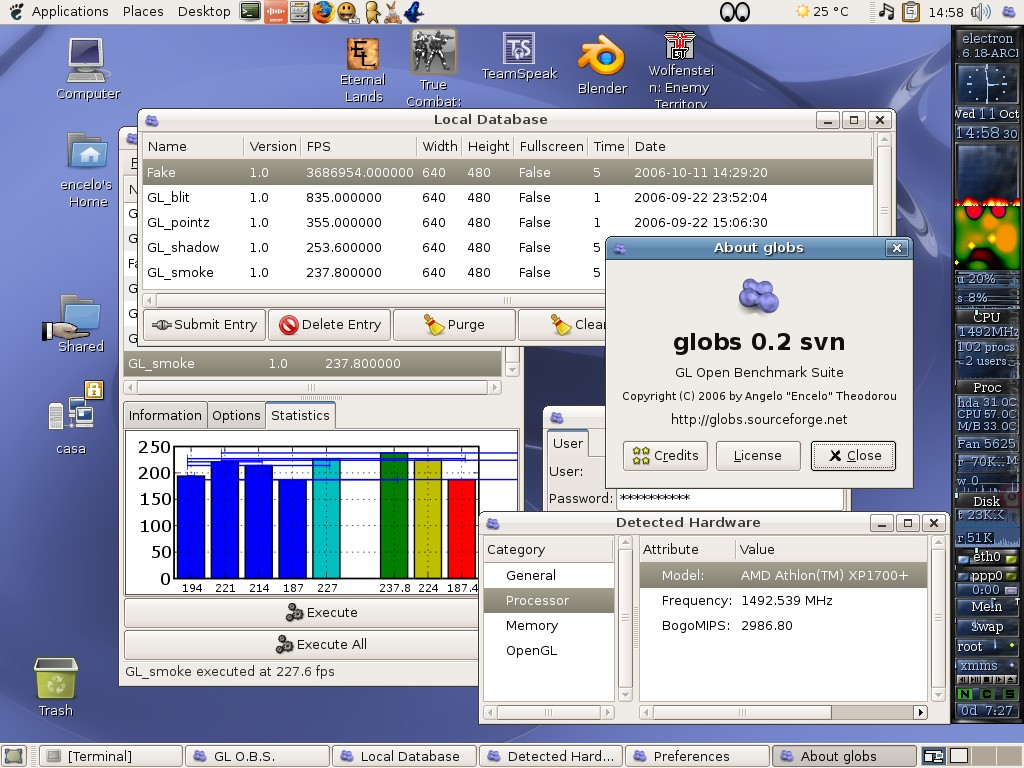The width and height of the screenshot is (1024, 768).
Task: Click the Purge button
Action: pyautogui.click(x=455, y=325)
